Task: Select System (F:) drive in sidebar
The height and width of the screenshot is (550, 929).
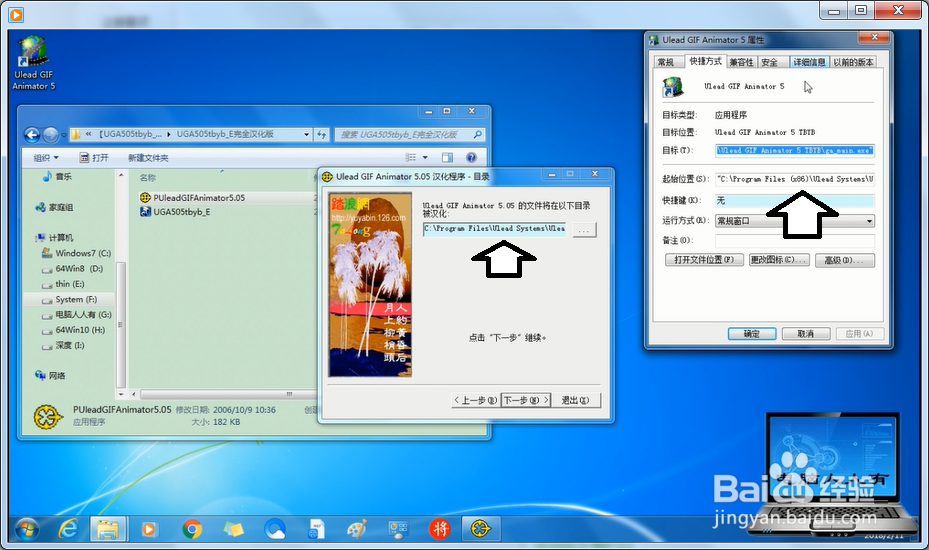Action: tap(69, 299)
